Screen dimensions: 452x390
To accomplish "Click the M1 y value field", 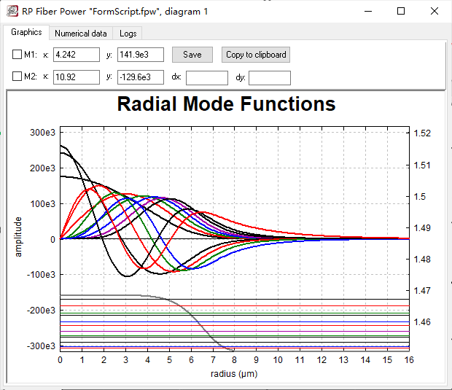I will tap(140, 55).
